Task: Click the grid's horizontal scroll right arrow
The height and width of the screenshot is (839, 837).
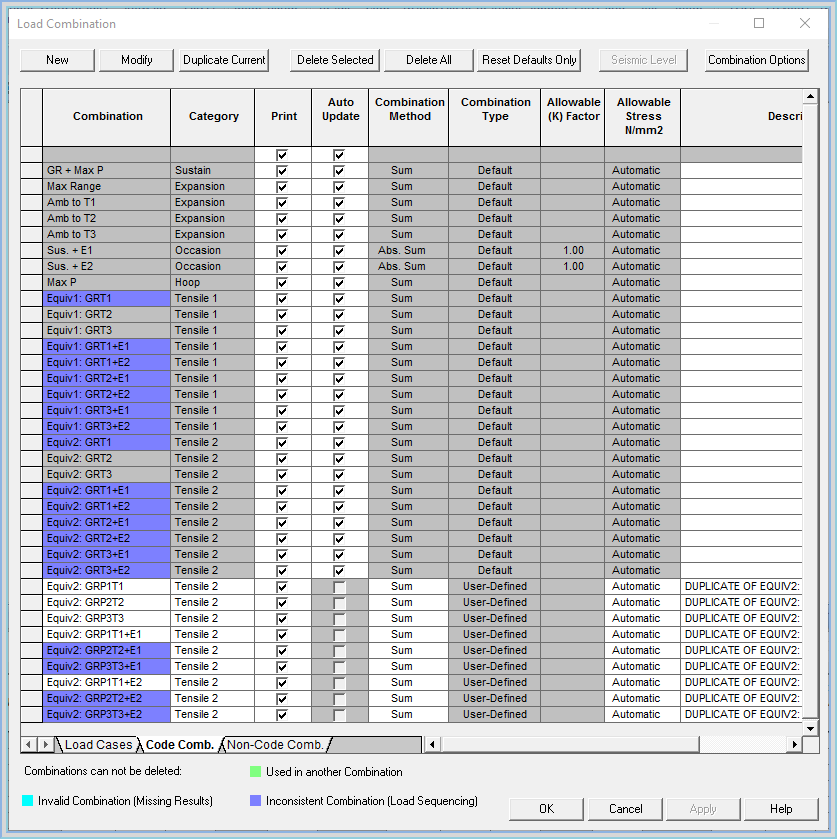Action: pos(795,744)
